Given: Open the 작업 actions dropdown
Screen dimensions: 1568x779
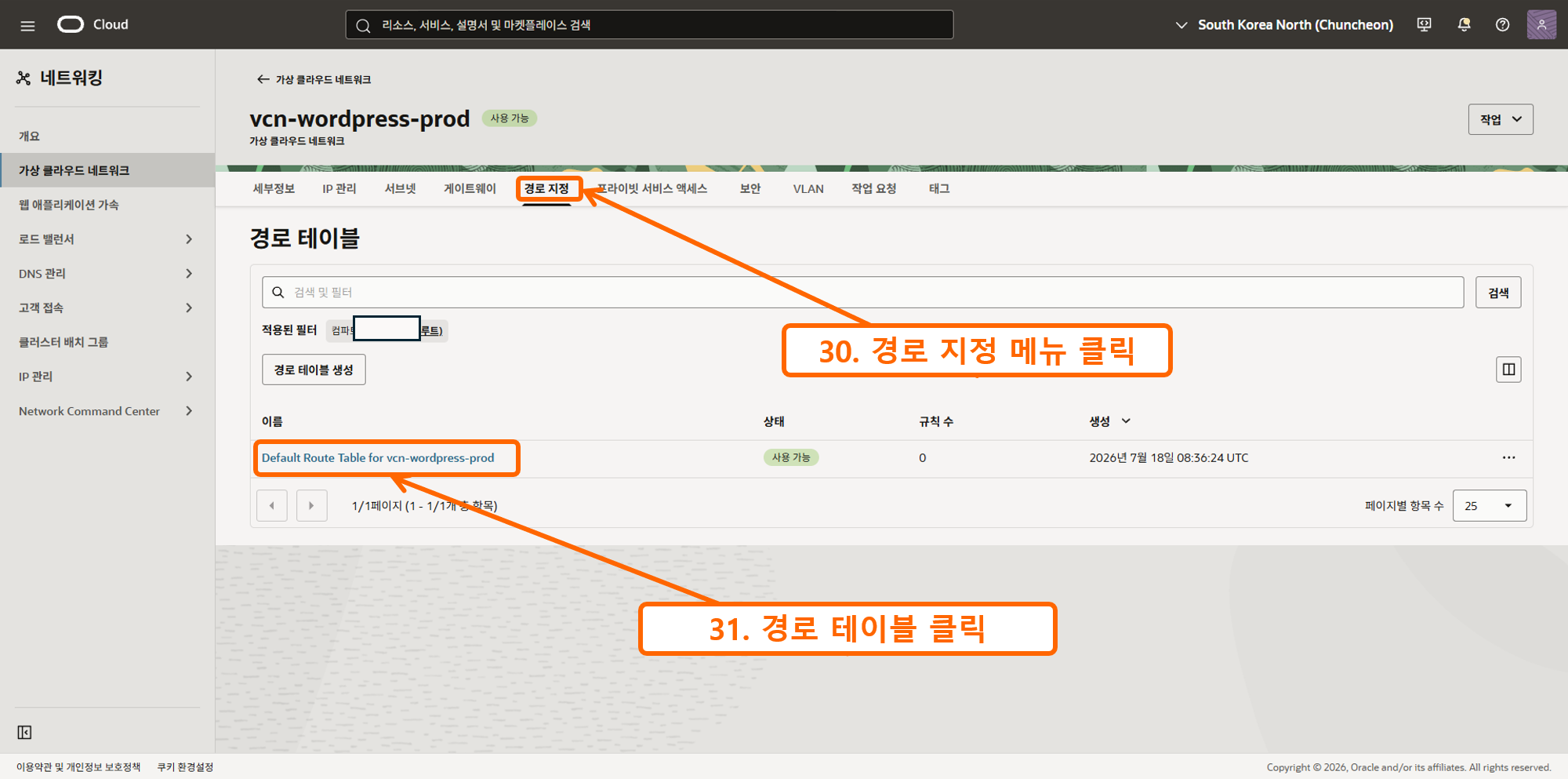Looking at the screenshot, I should point(1501,119).
